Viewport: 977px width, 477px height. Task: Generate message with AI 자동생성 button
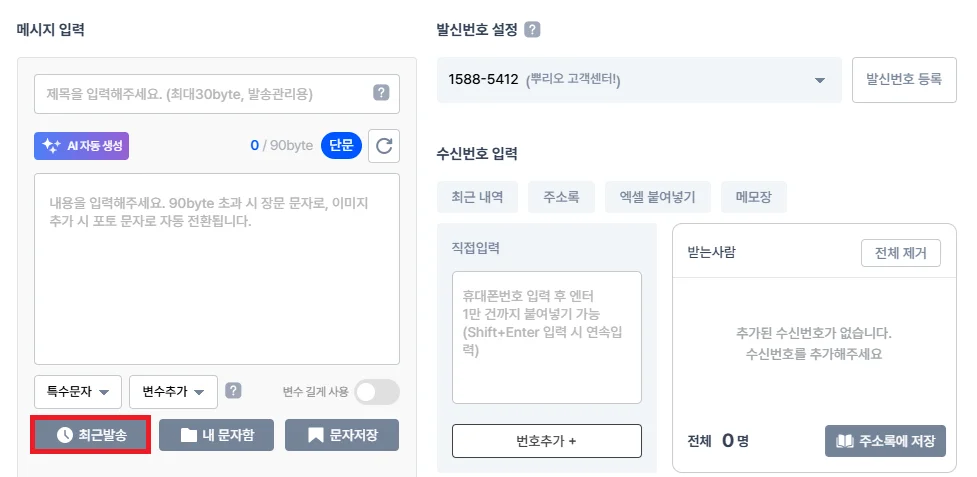(82, 146)
